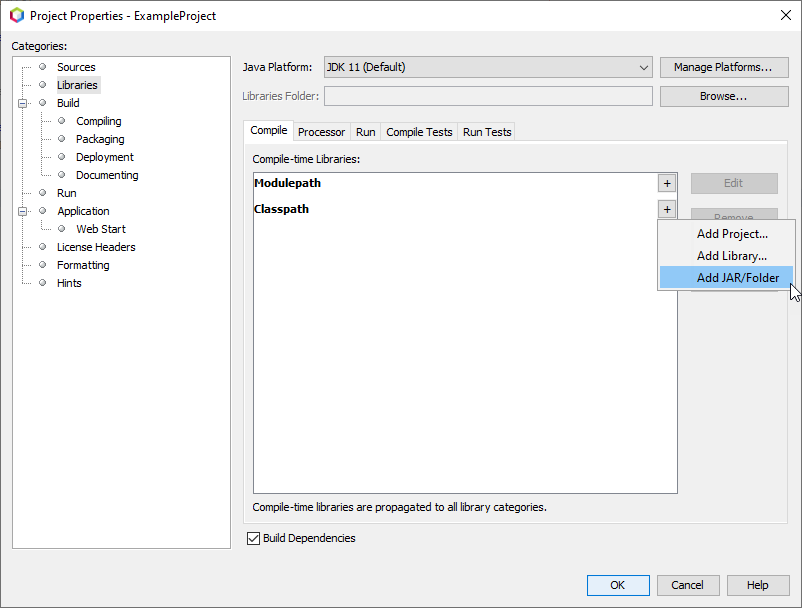Collapse the Build tree branch
This screenshot has width=802, height=608.
coord(23,103)
